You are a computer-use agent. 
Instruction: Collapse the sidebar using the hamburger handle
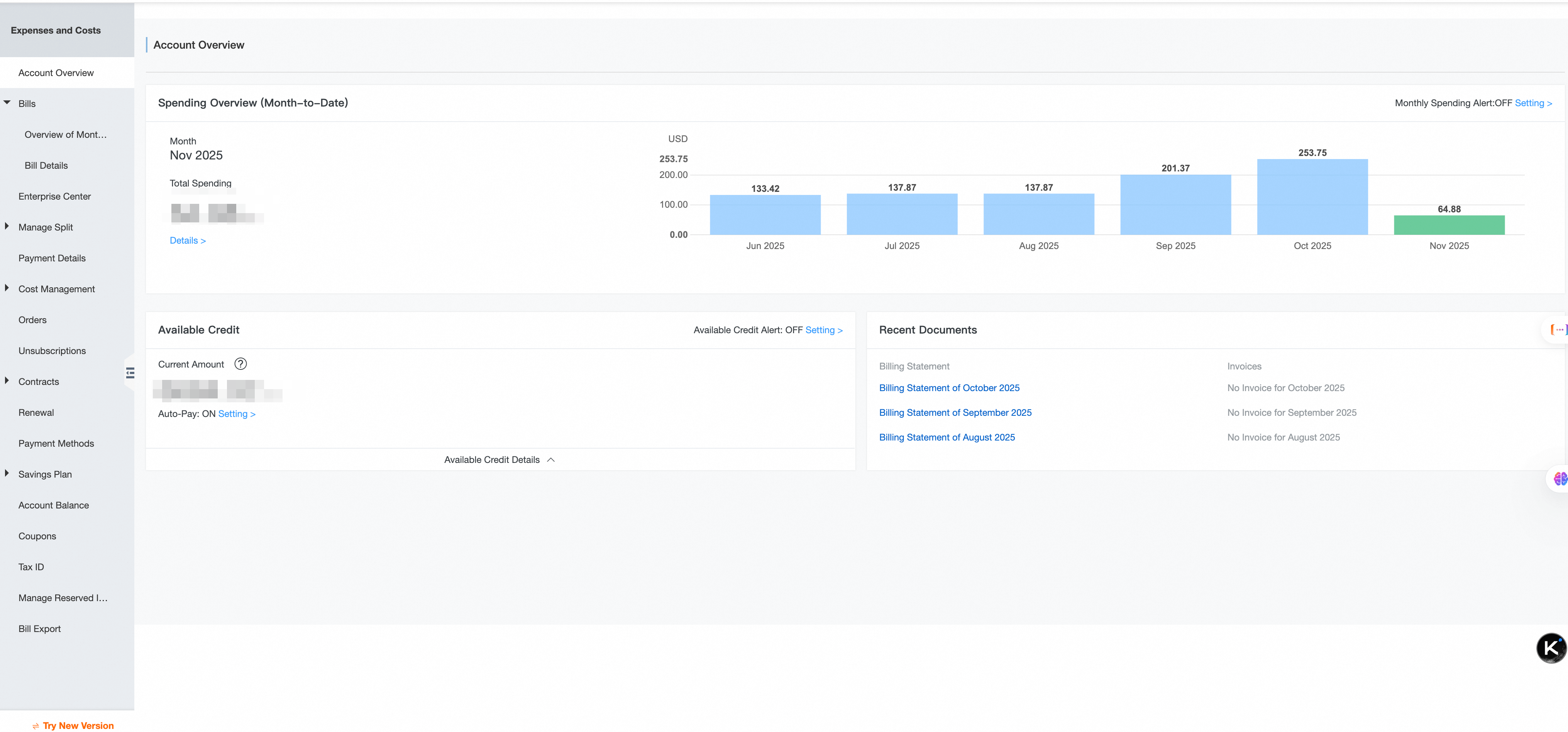pyautogui.click(x=130, y=373)
